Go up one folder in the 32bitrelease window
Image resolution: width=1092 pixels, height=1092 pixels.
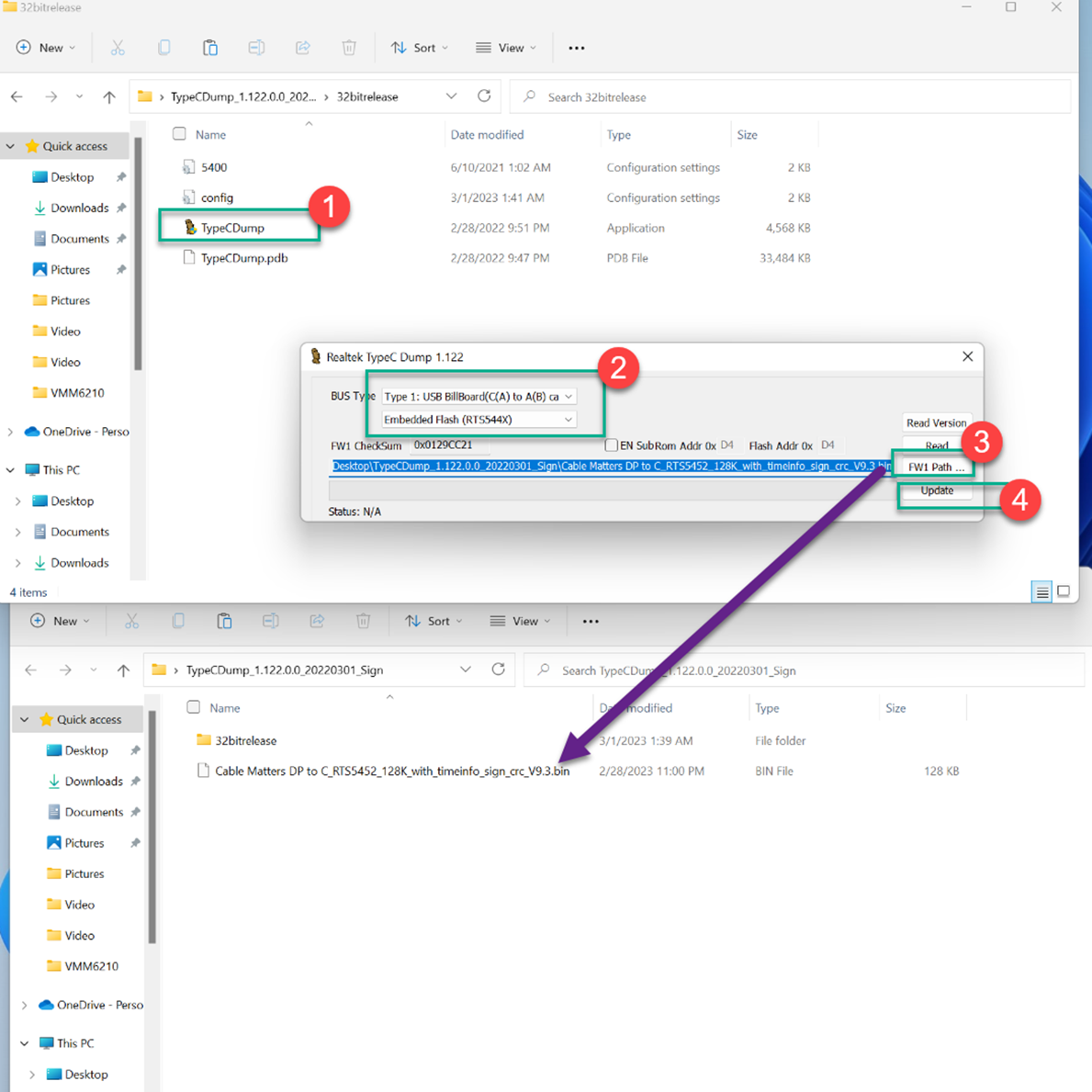109,96
